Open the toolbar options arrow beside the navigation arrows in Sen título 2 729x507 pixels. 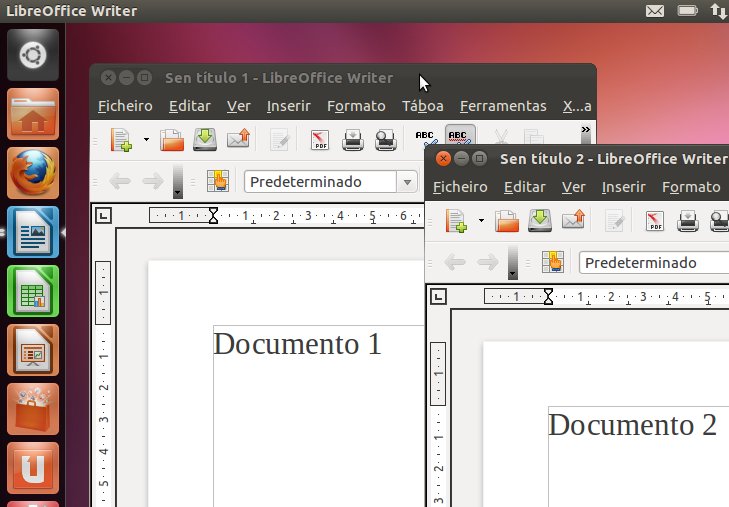(x=513, y=263)
